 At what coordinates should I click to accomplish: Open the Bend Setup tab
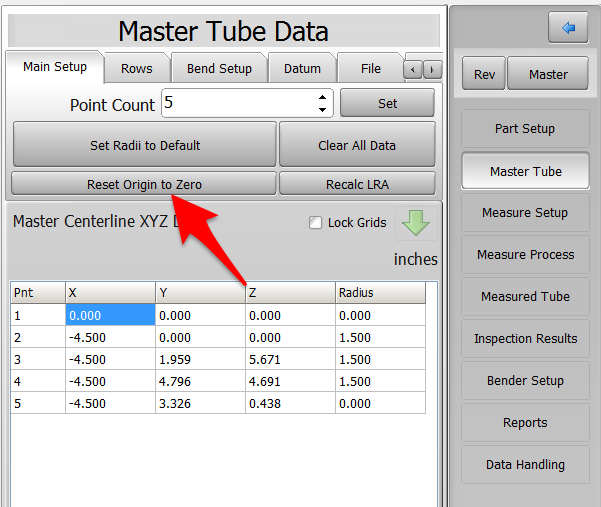click(219, 69)
